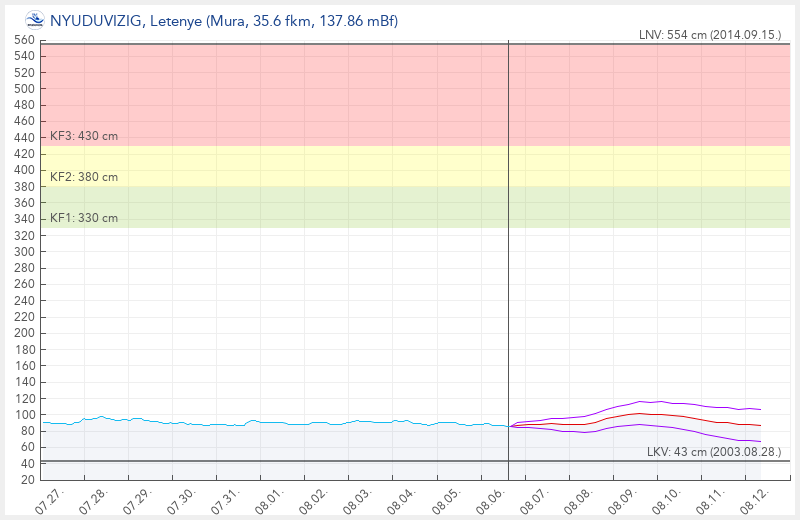
Task: Click the 08.09. date axis label
Action: click(x=623, y=500)
